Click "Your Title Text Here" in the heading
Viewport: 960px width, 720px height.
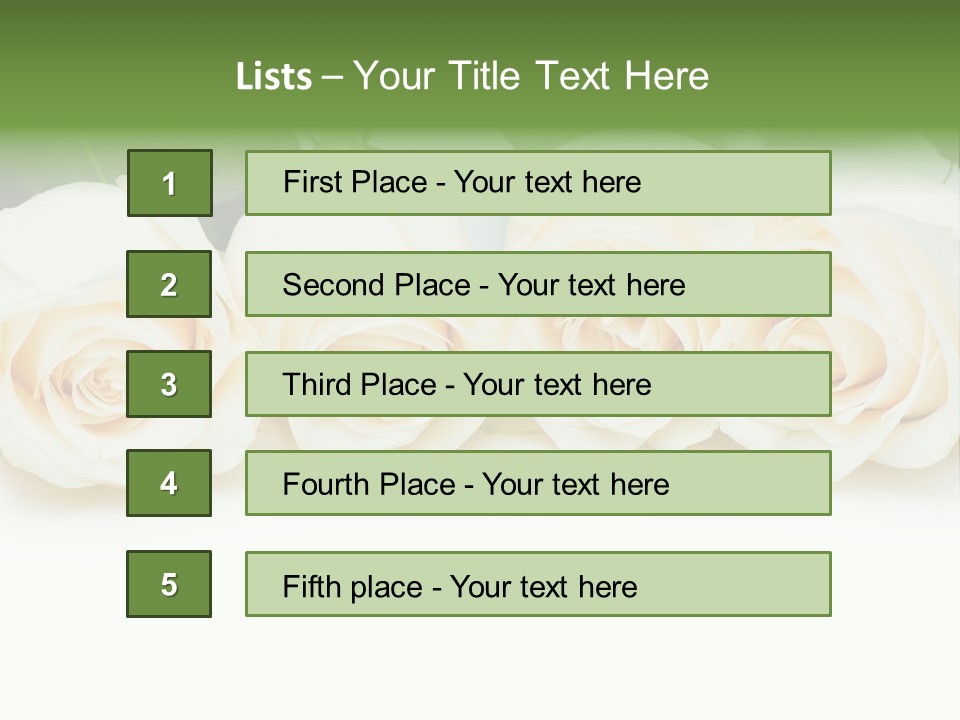[x=531, y=76]
